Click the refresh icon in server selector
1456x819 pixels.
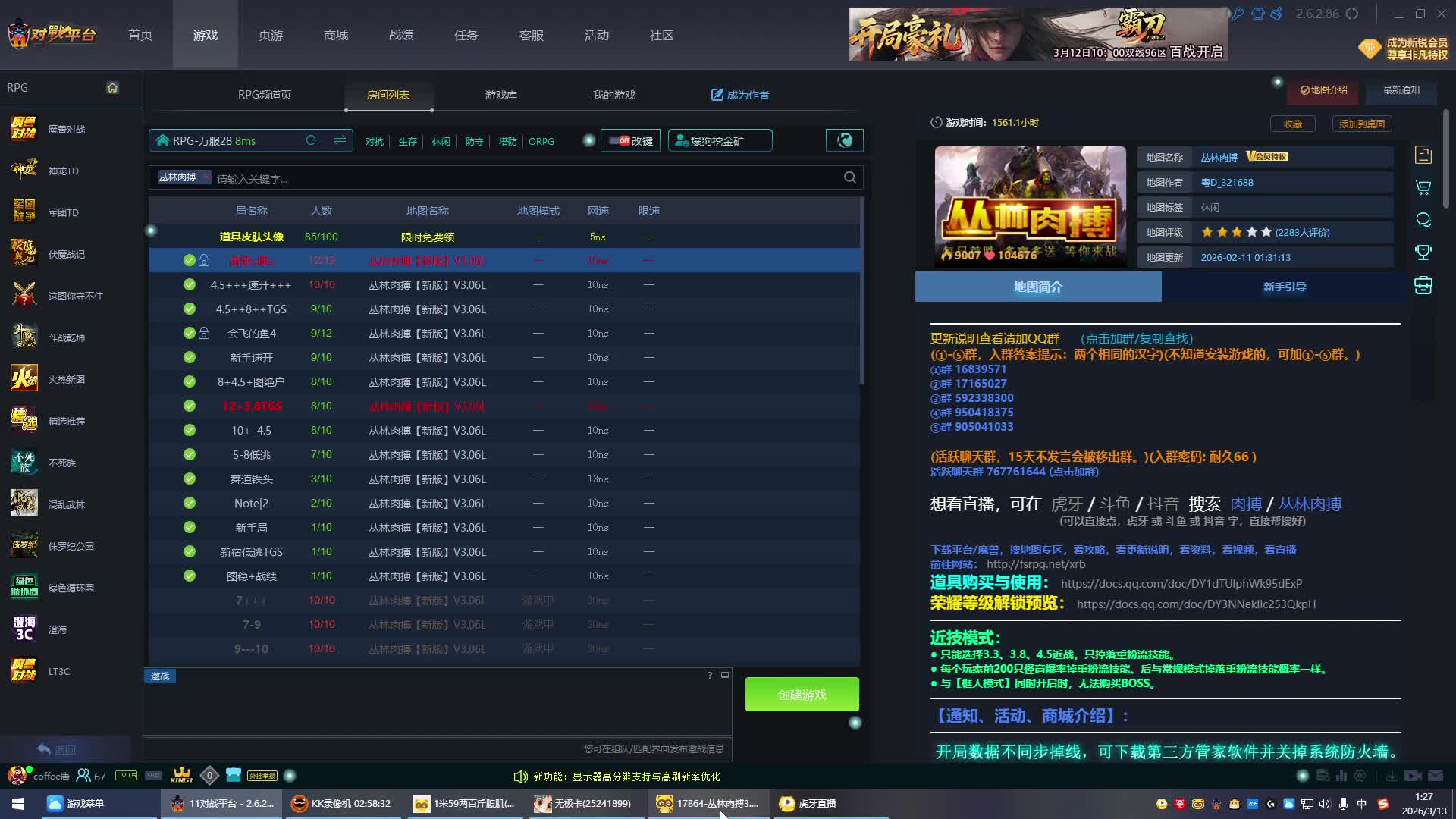(x=311, y=140)
